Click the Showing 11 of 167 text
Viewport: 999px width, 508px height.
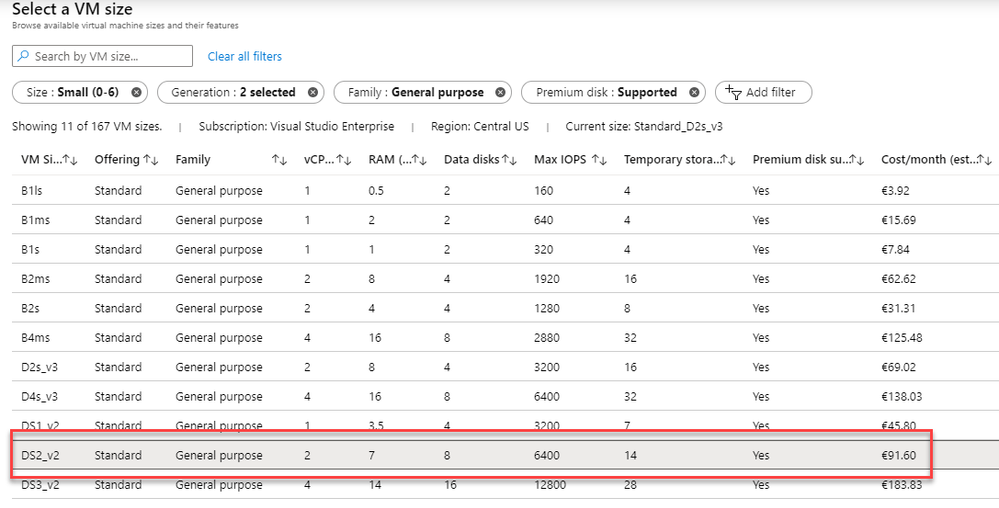pyautogui.click(x=87, y=126)
